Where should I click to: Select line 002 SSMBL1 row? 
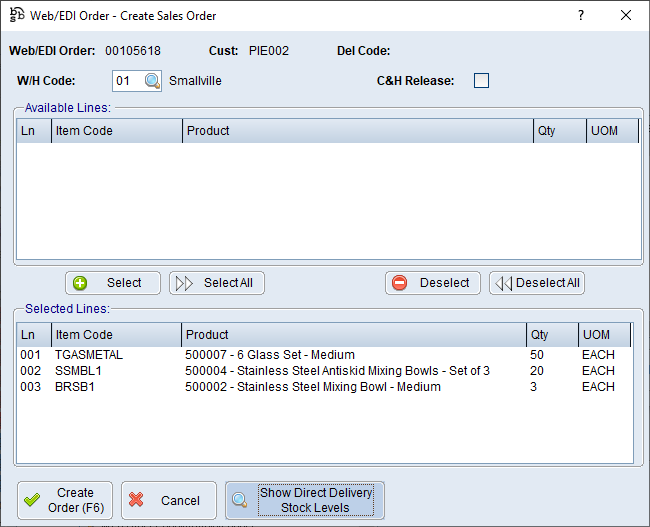pos(78,371)
